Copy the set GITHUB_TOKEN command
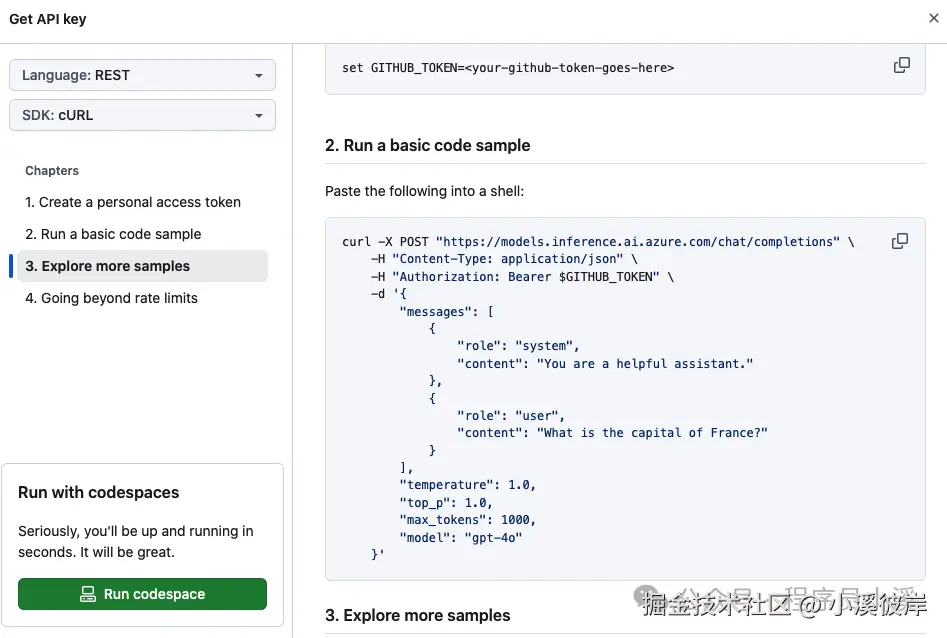The width and height of the screenshot is (947, 638). 901,66
